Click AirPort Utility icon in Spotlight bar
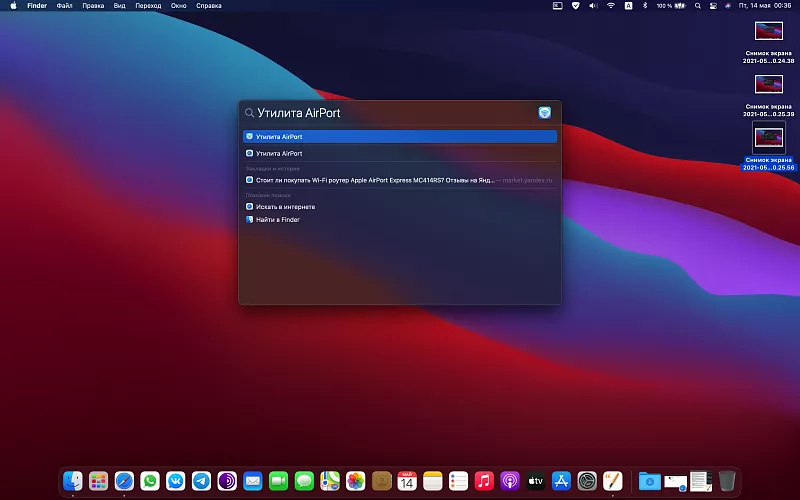Viewport: 800px width, 500px height. click(x=544, y=113)
